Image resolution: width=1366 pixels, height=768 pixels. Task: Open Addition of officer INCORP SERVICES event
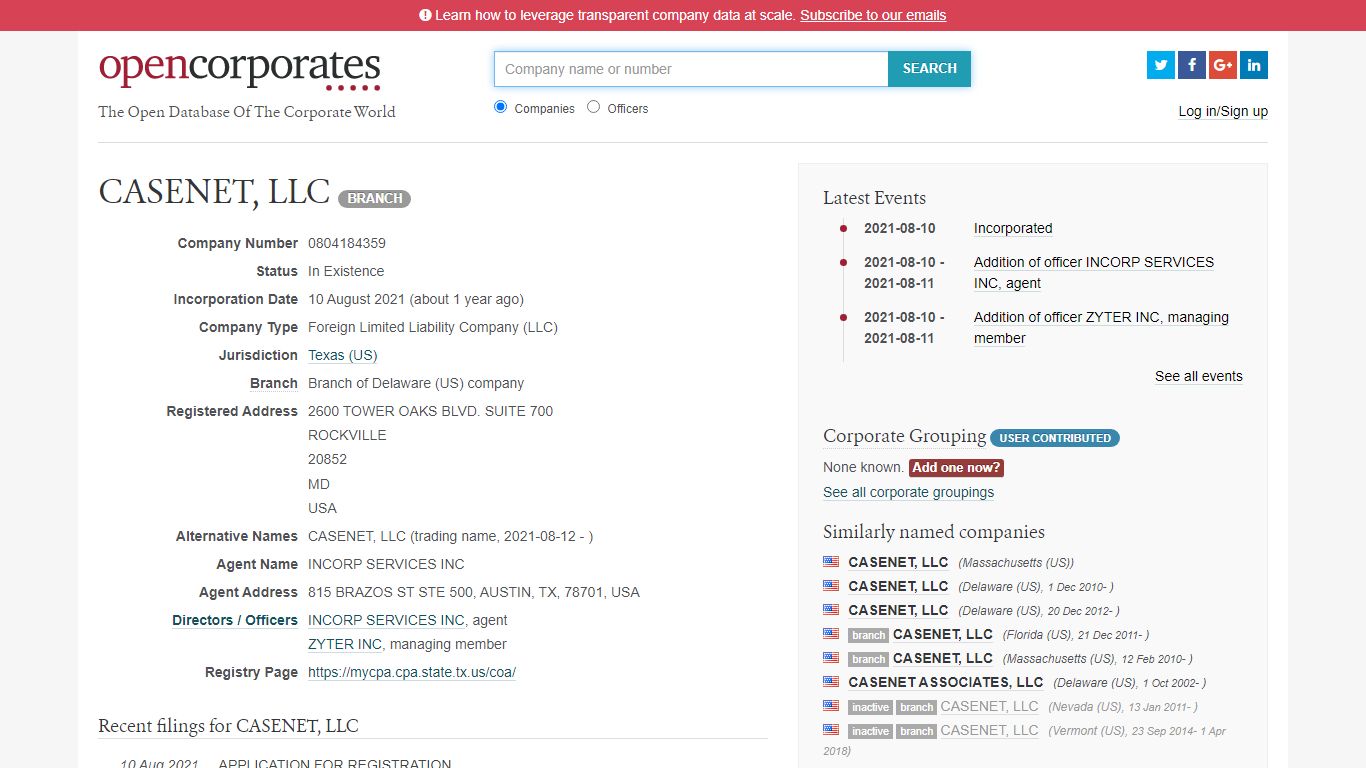pos(1094,272)
